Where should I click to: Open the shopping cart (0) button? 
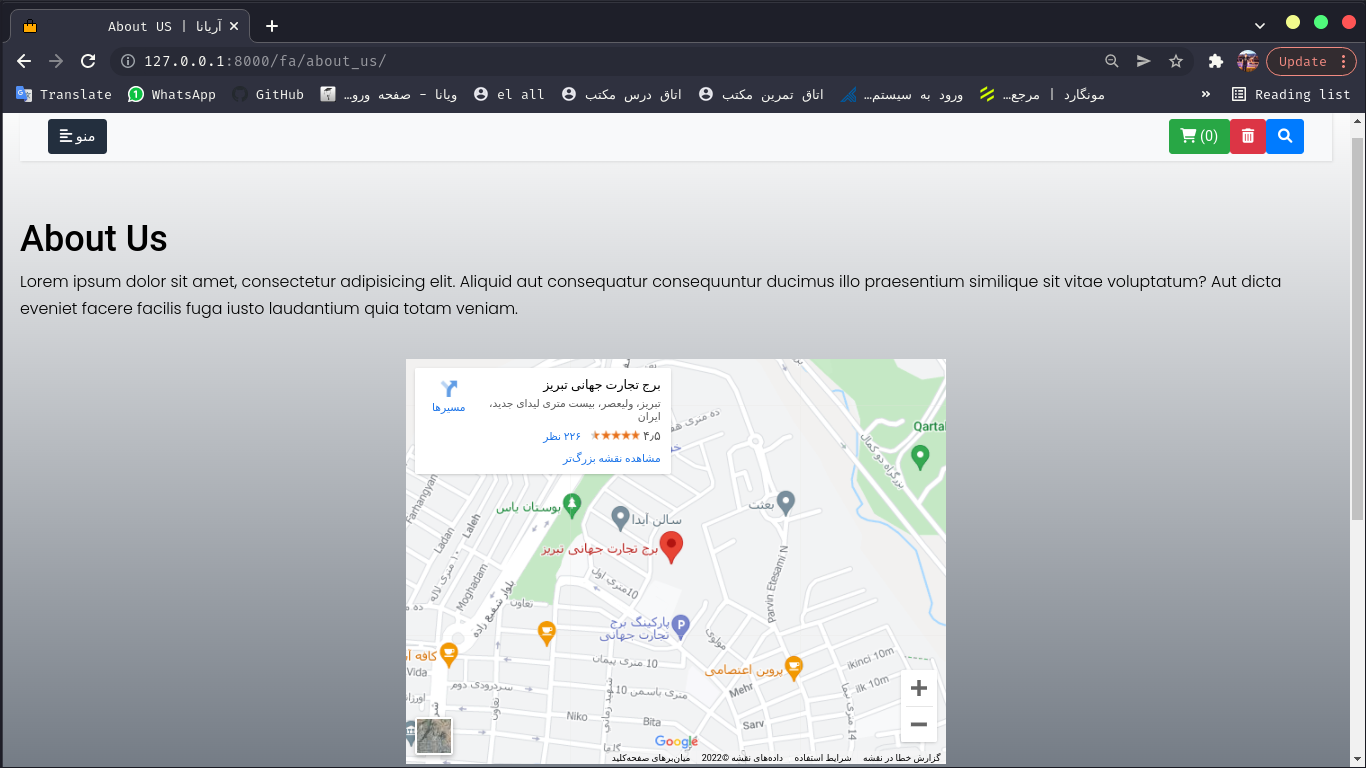(1198, 136)
